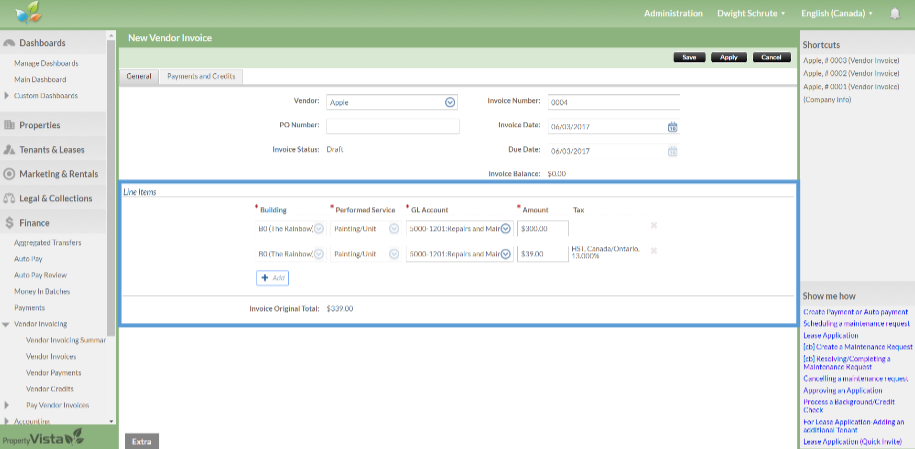Switch to Payments and Credits tab
The height and width of the screenshot is (449, 915).
pos(201,76)
